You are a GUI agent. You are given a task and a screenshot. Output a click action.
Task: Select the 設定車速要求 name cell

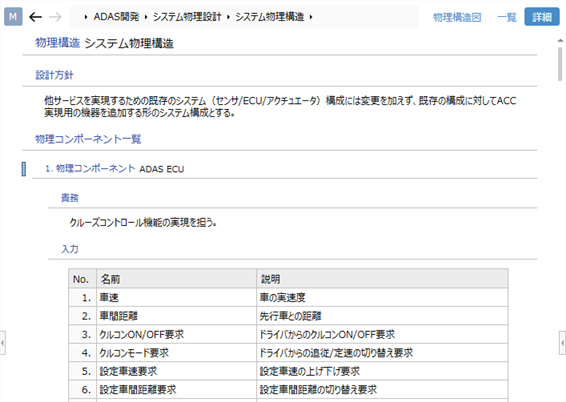[x=176, y=371]
